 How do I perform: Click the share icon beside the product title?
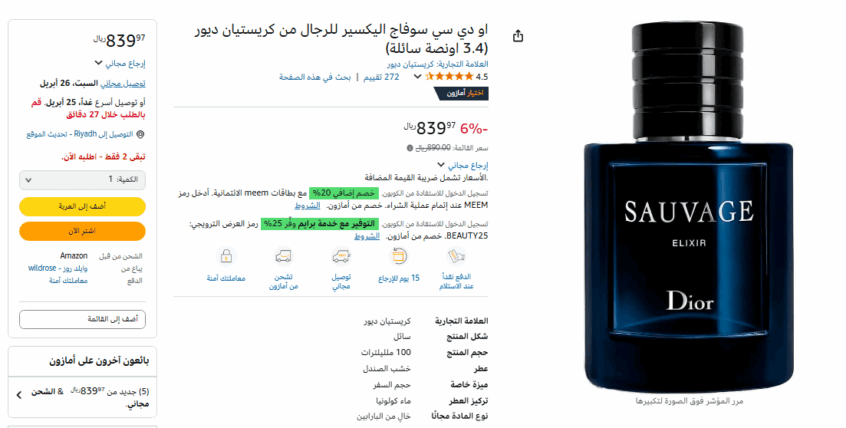[518, 36]
